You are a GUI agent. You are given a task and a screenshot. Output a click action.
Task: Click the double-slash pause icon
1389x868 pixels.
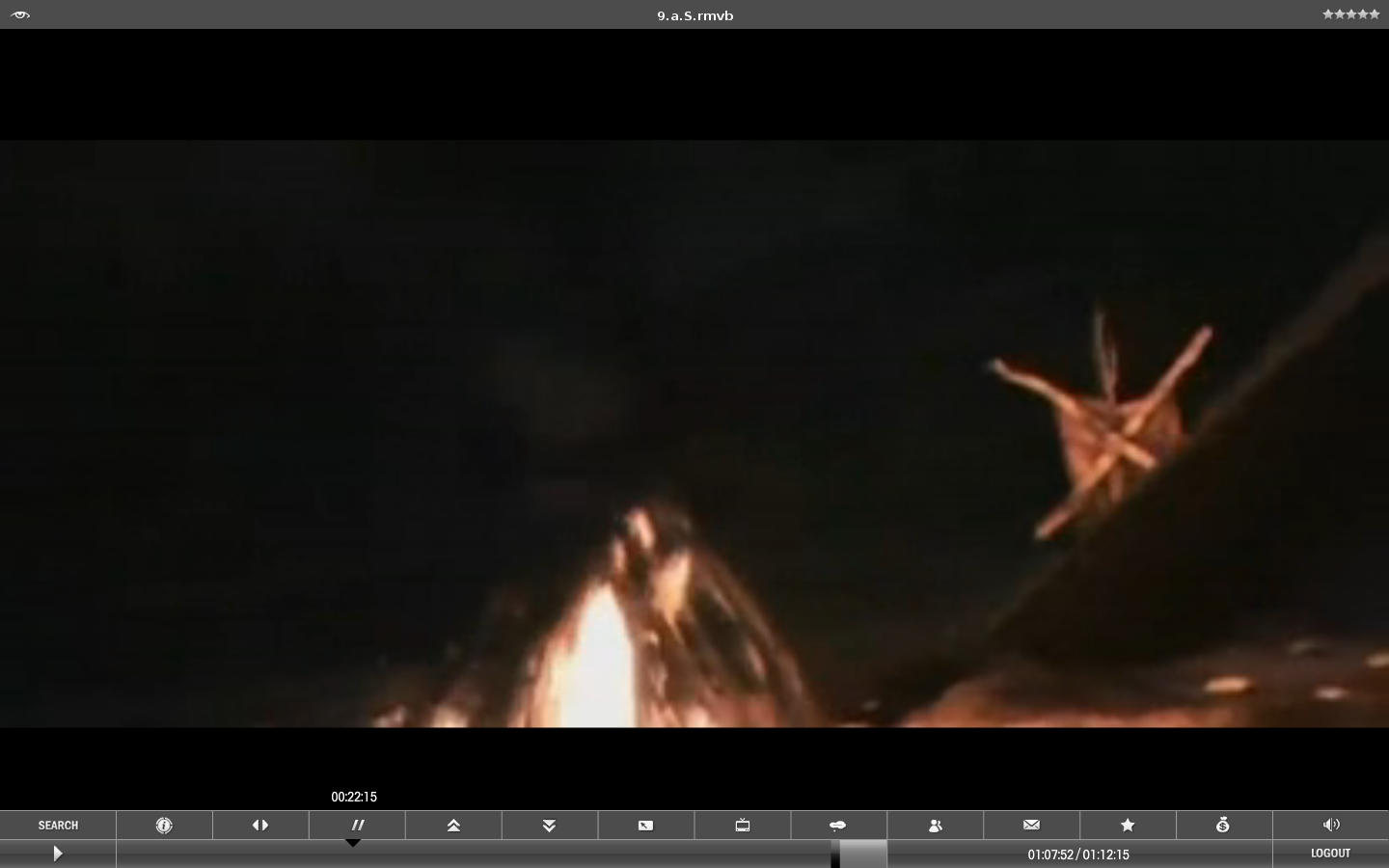click(x=357, y=826)
